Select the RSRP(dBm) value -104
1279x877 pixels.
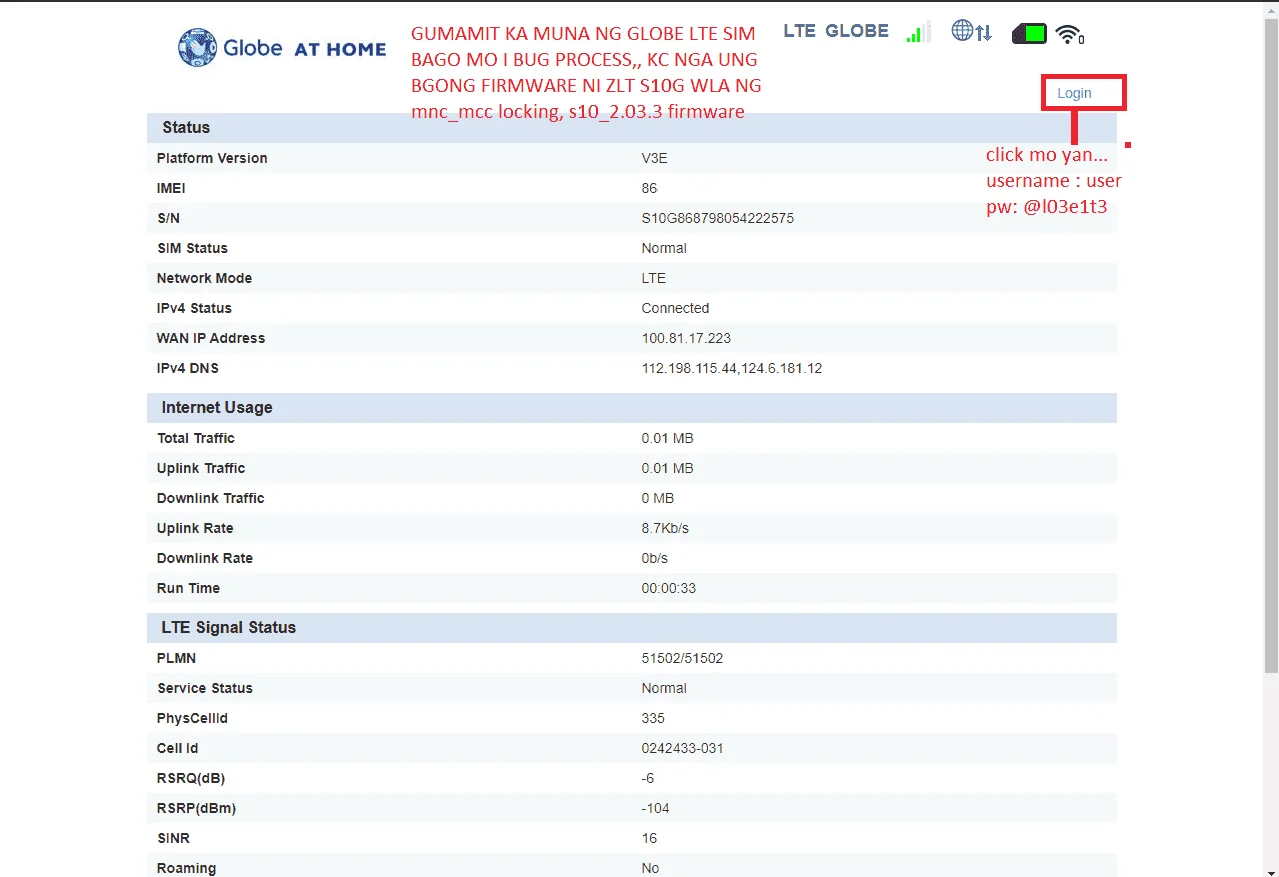(656, 808)
